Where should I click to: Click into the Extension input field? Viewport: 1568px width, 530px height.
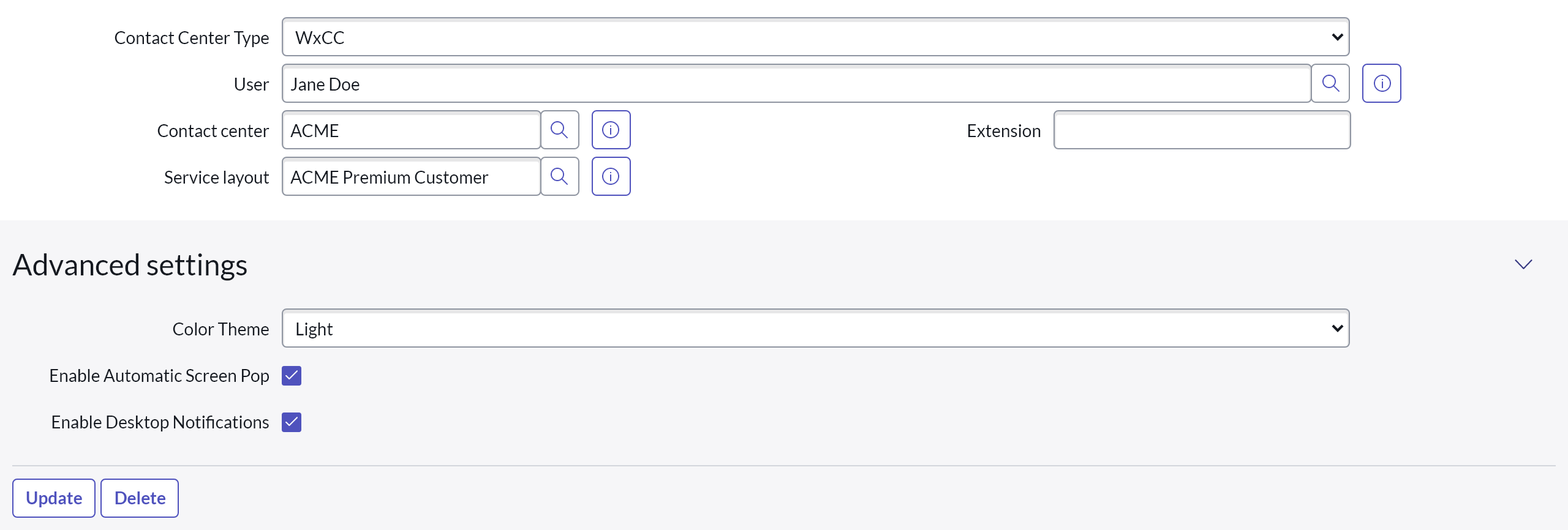(1202, 130)
